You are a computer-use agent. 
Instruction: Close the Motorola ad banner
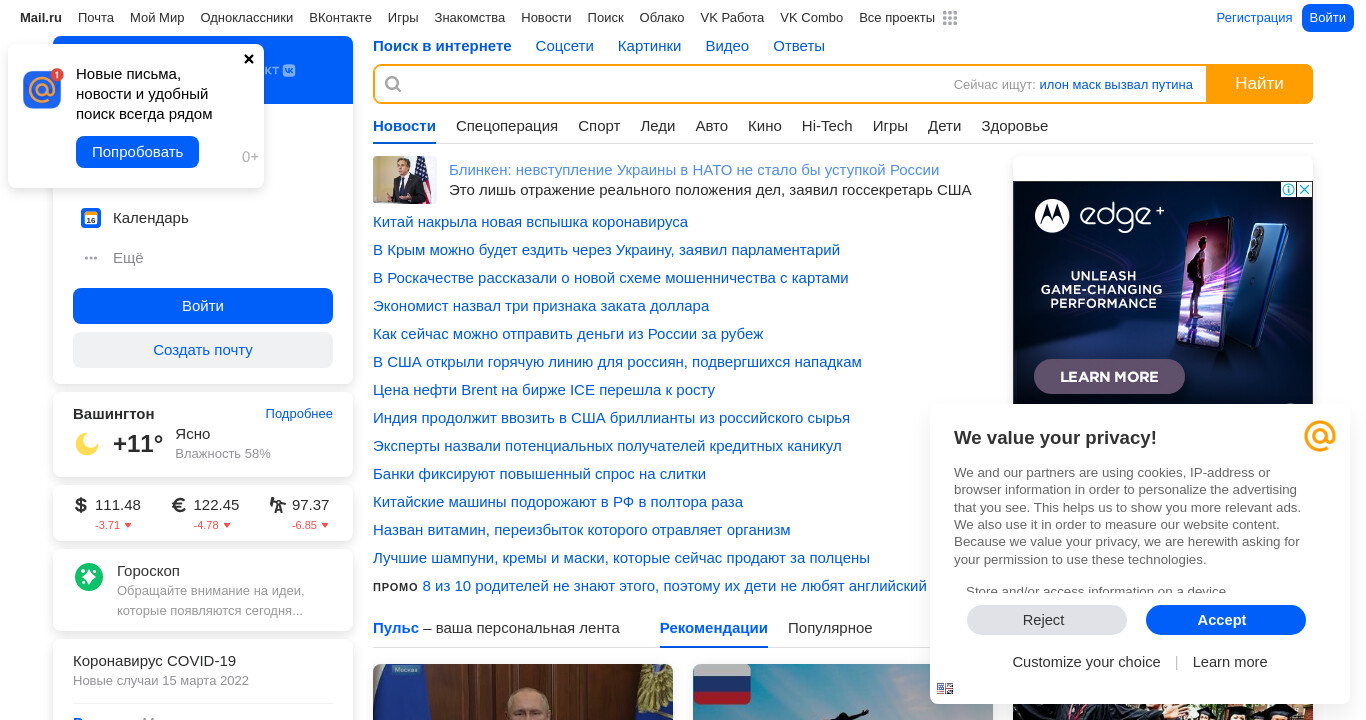(x=1304, y=190)
